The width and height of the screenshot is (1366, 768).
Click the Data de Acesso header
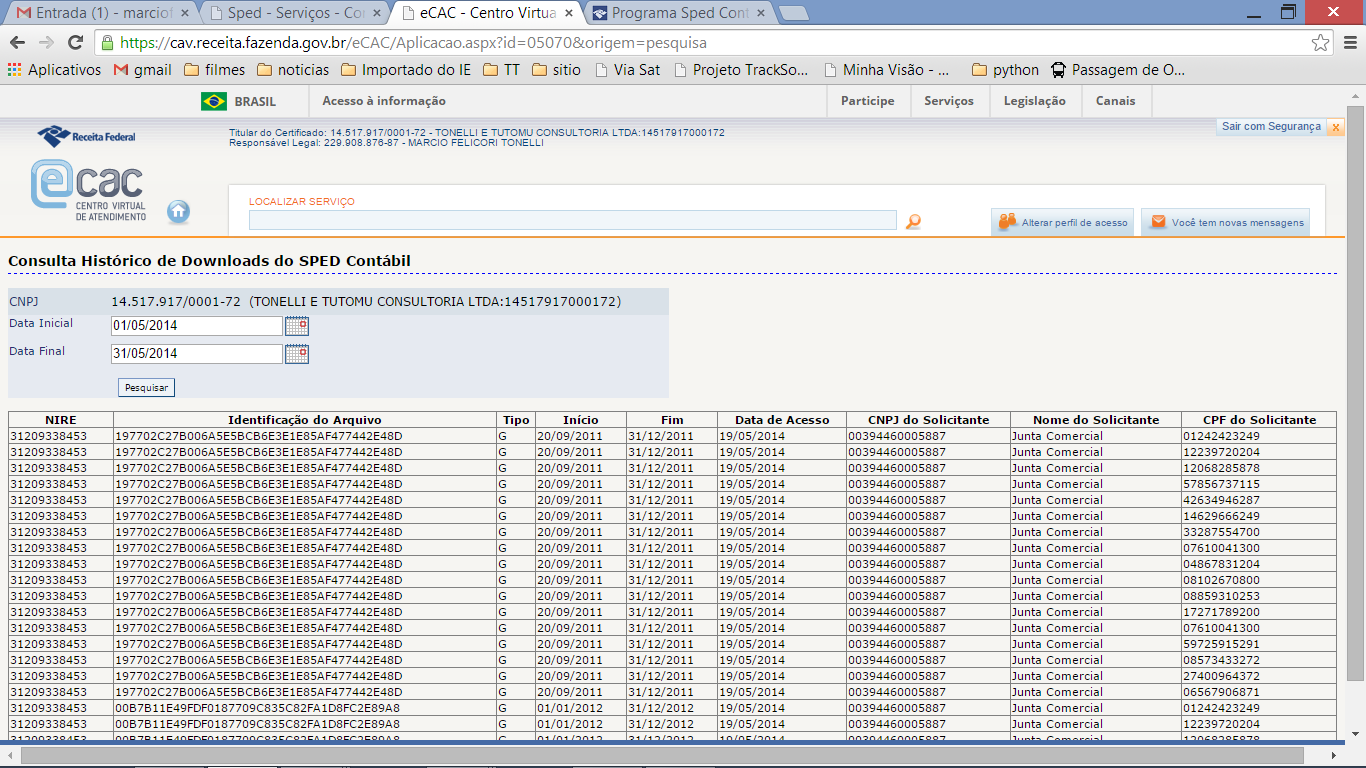click(782, 420)
